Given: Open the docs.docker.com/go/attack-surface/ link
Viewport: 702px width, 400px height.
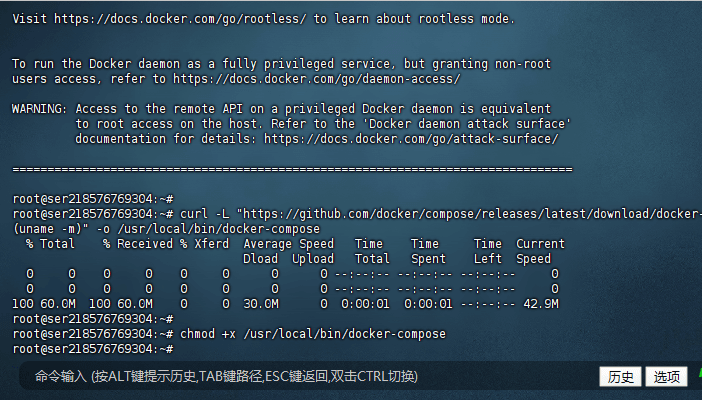Looking at the screenshot, I should coord(411,139).
